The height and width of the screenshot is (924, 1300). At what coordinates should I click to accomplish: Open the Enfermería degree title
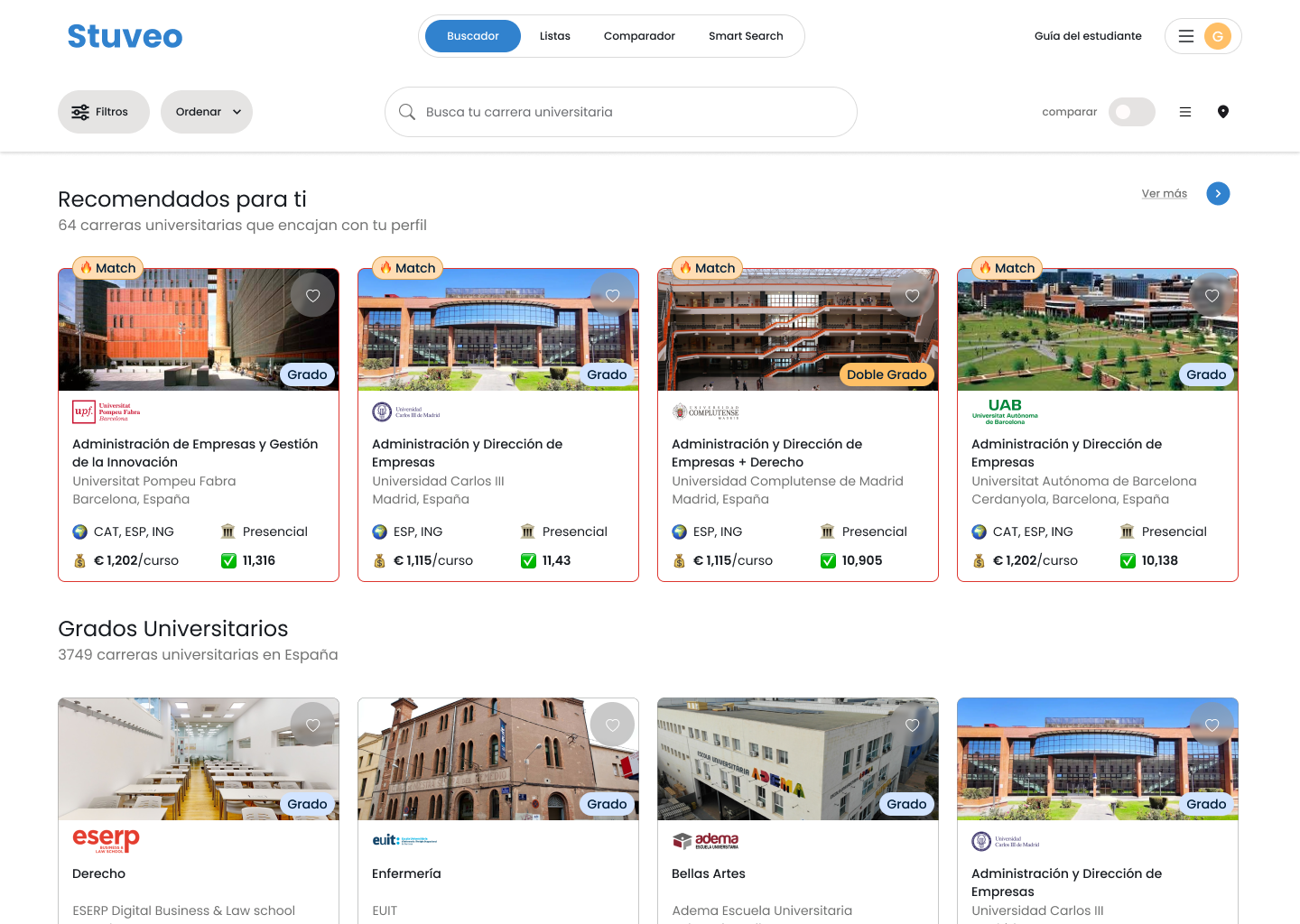[406, 873]
